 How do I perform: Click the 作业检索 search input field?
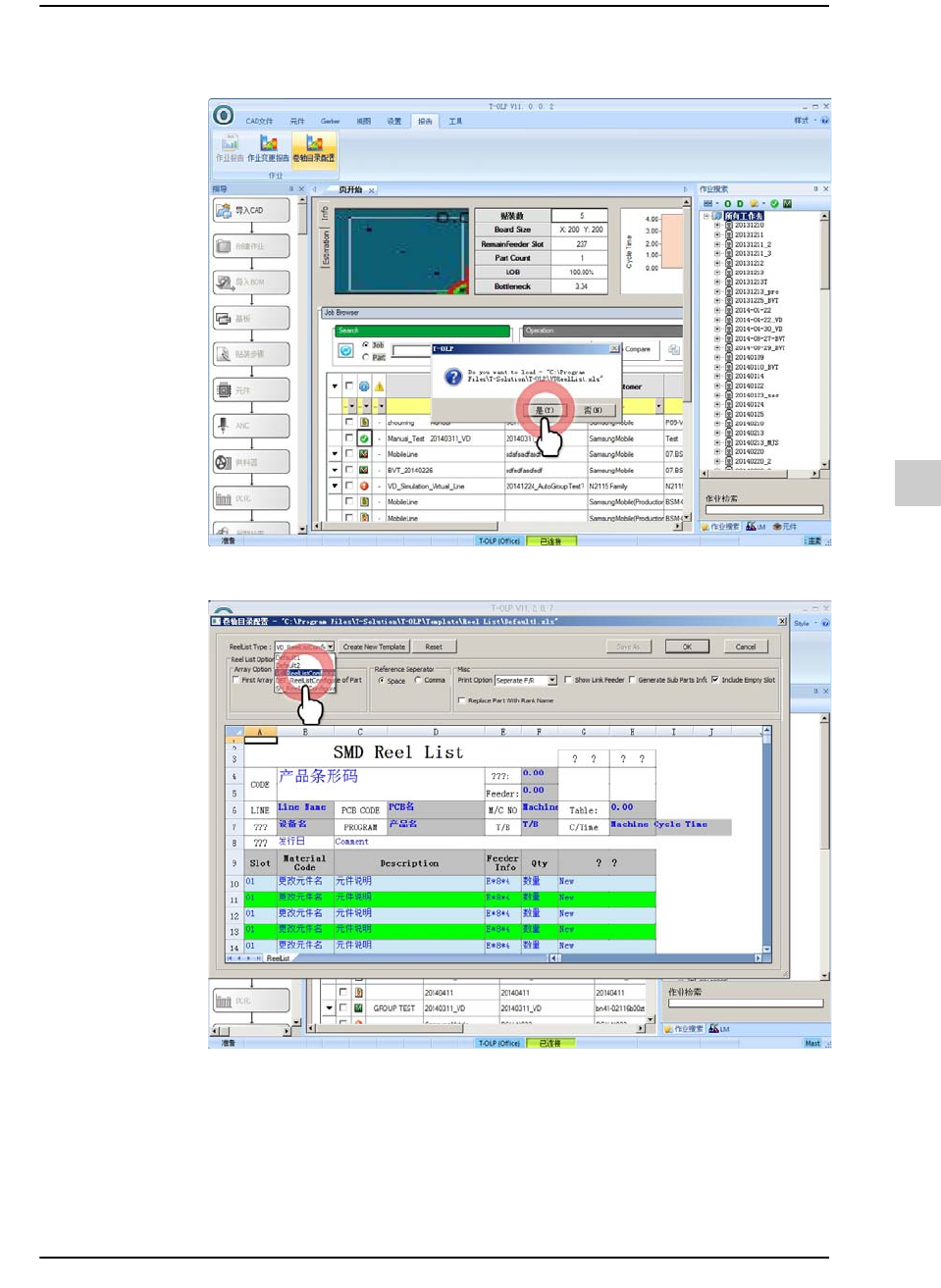(x=763, y=510)
